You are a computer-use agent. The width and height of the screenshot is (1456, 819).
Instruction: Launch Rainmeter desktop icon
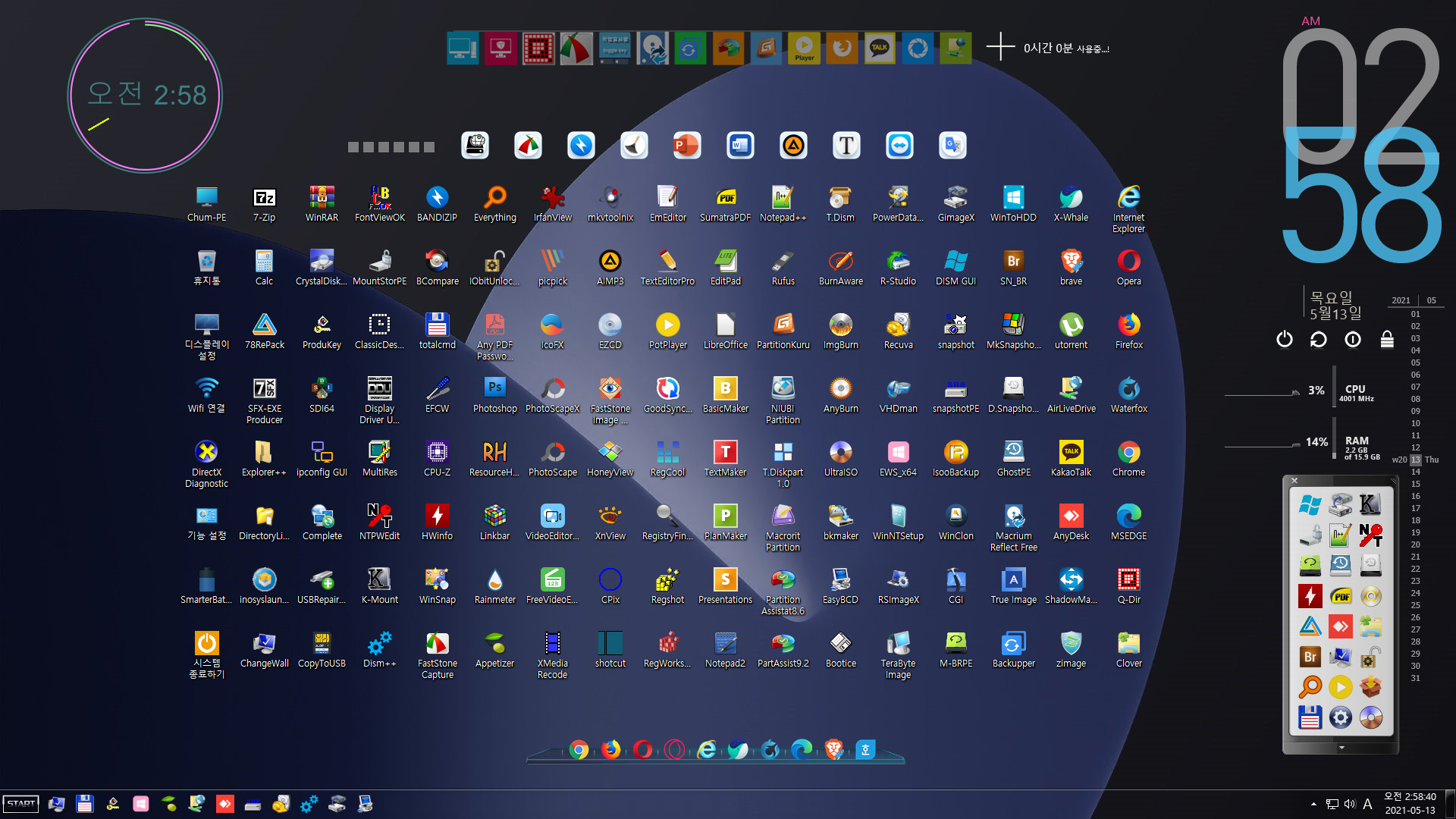click(494, 585)
